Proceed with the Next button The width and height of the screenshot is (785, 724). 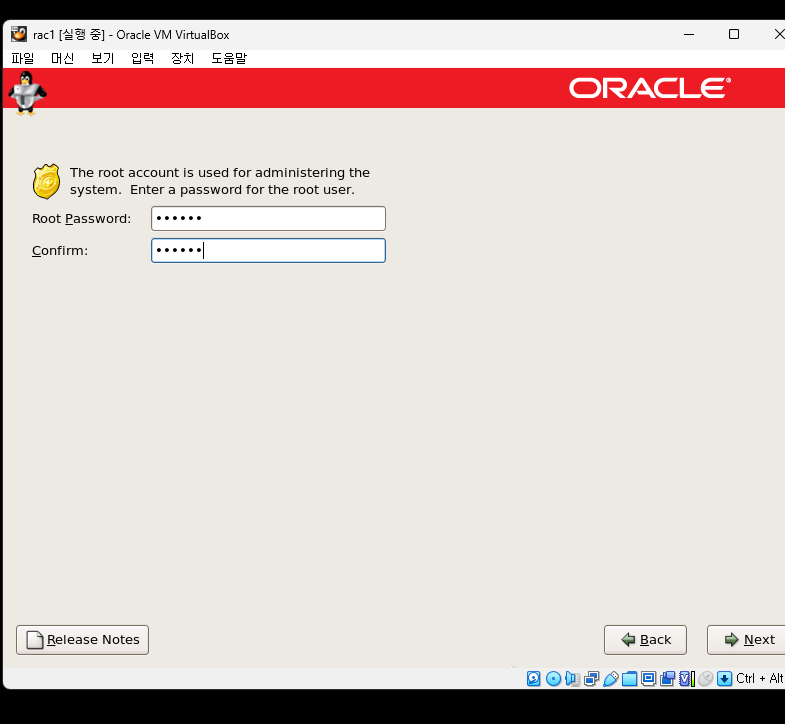pyautogui.click(x=746, y=640)
